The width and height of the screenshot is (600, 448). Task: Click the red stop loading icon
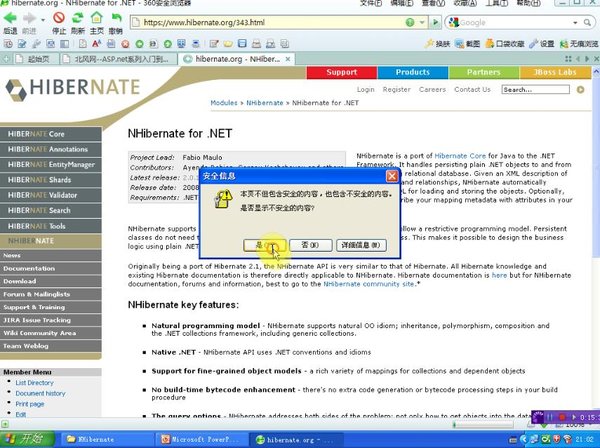coord(60,19)
